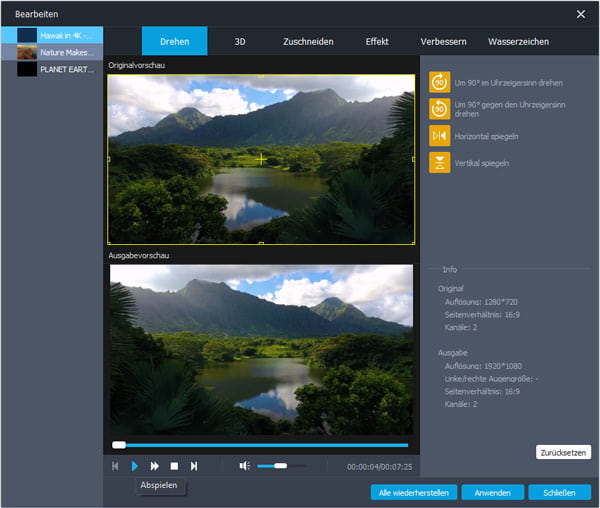Click the previous frame button
Screen dimensions: 600x508
pyautogui.click(x=116, y=466)
